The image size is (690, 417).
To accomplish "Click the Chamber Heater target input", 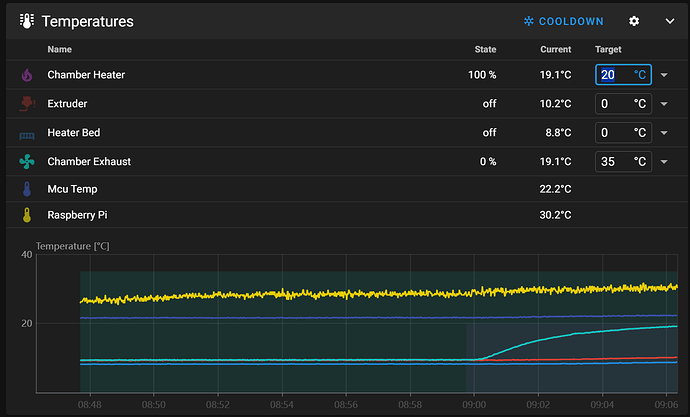I will click(x=614, y=75).
